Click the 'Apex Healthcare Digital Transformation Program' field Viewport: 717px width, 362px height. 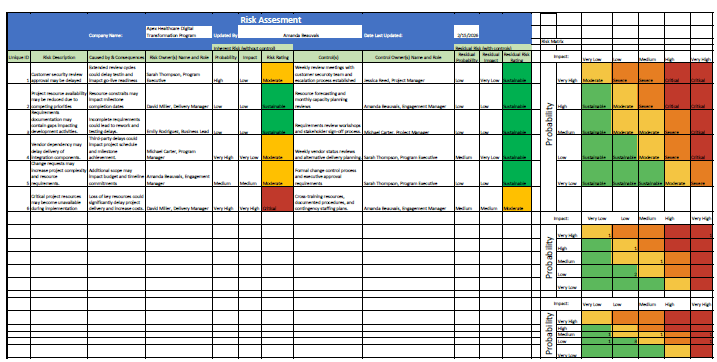click(179, 32)
